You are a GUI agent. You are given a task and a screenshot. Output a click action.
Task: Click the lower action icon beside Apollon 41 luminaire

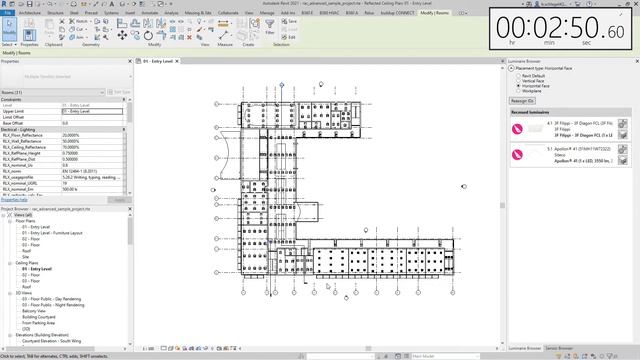(x=622, y=160)
